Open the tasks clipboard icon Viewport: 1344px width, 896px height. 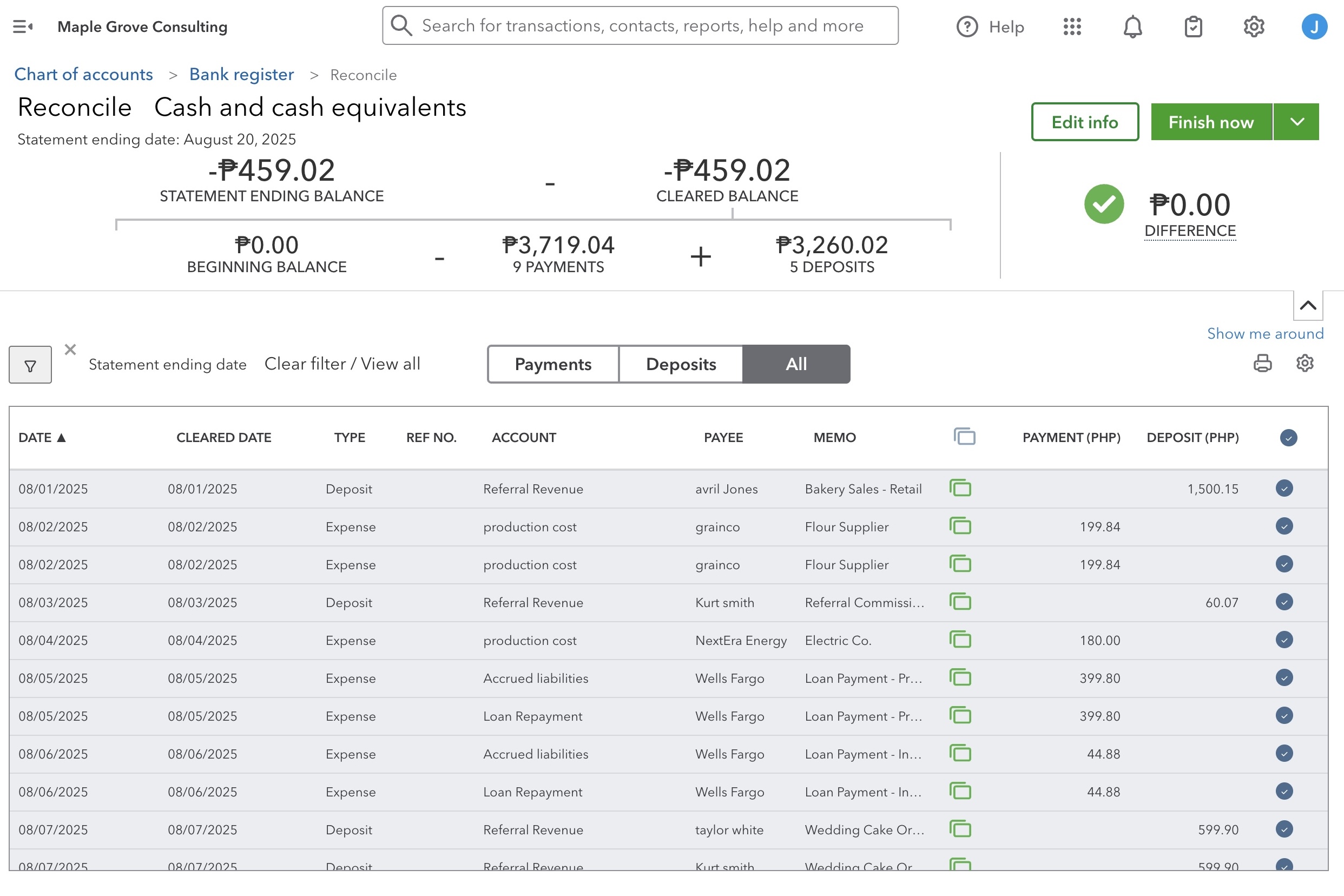coord(1193,27)
